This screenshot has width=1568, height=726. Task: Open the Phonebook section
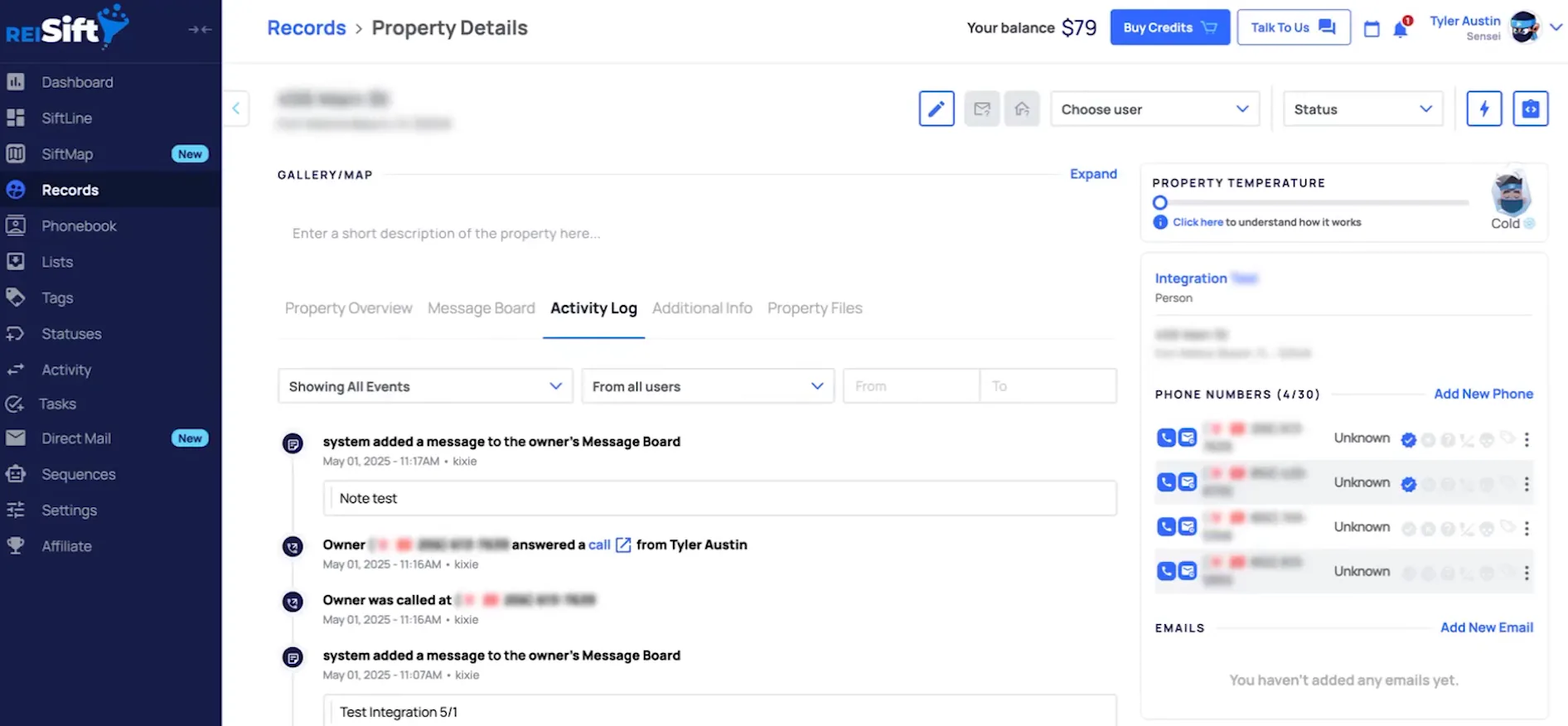(79, 225)
